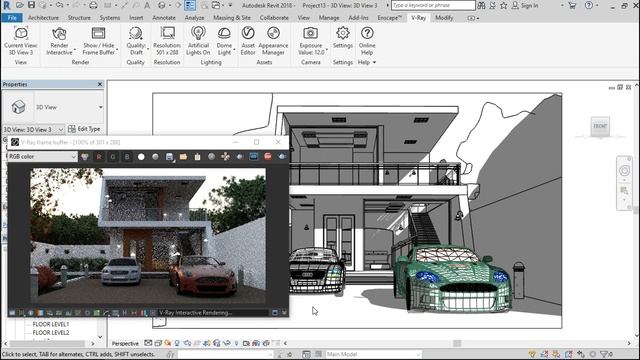Click the Perspective label in view control bar
This screenshot has height=360, width=640.
125,344
